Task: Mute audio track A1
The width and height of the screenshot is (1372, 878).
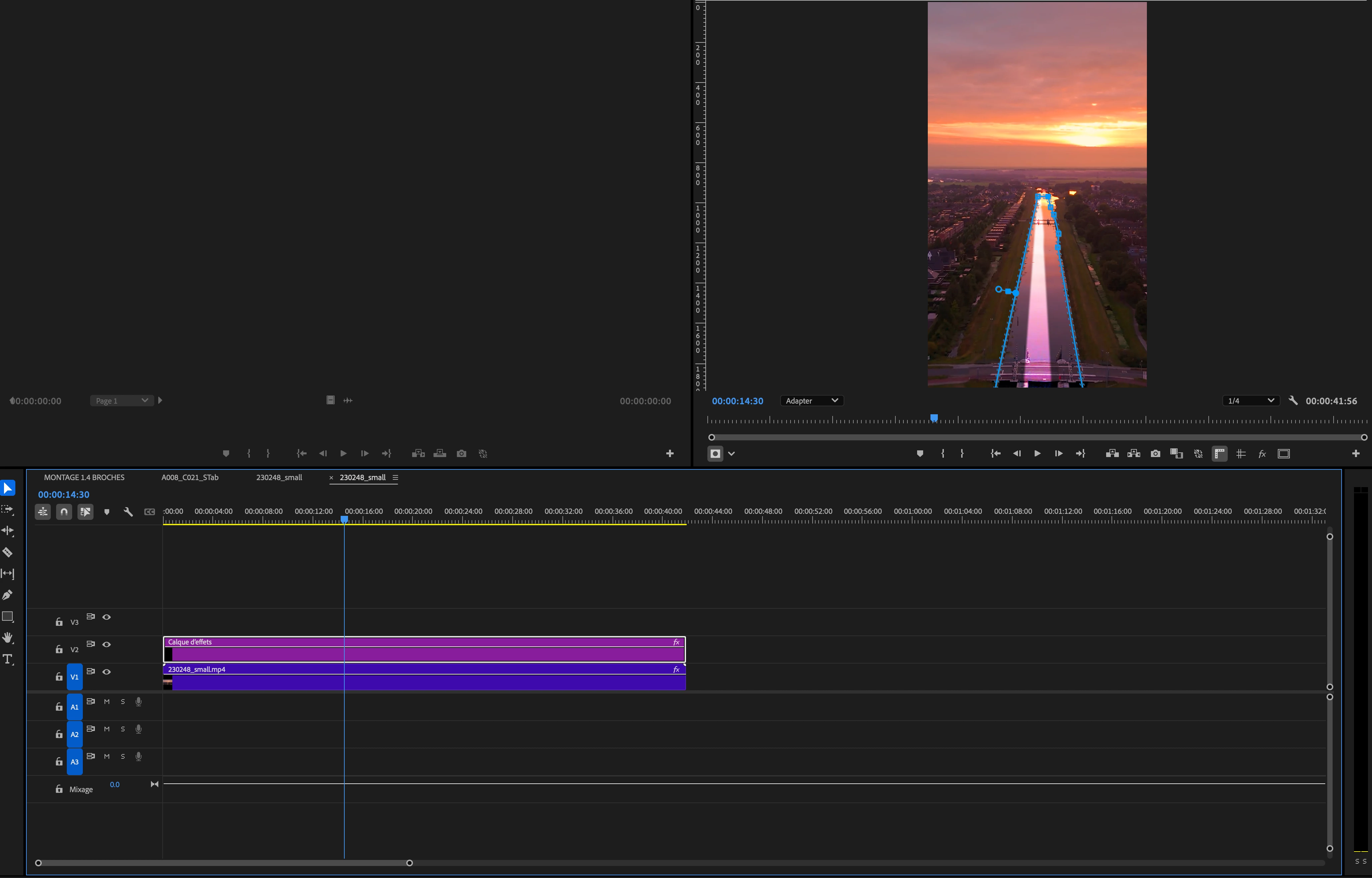Action: (107, 702)
